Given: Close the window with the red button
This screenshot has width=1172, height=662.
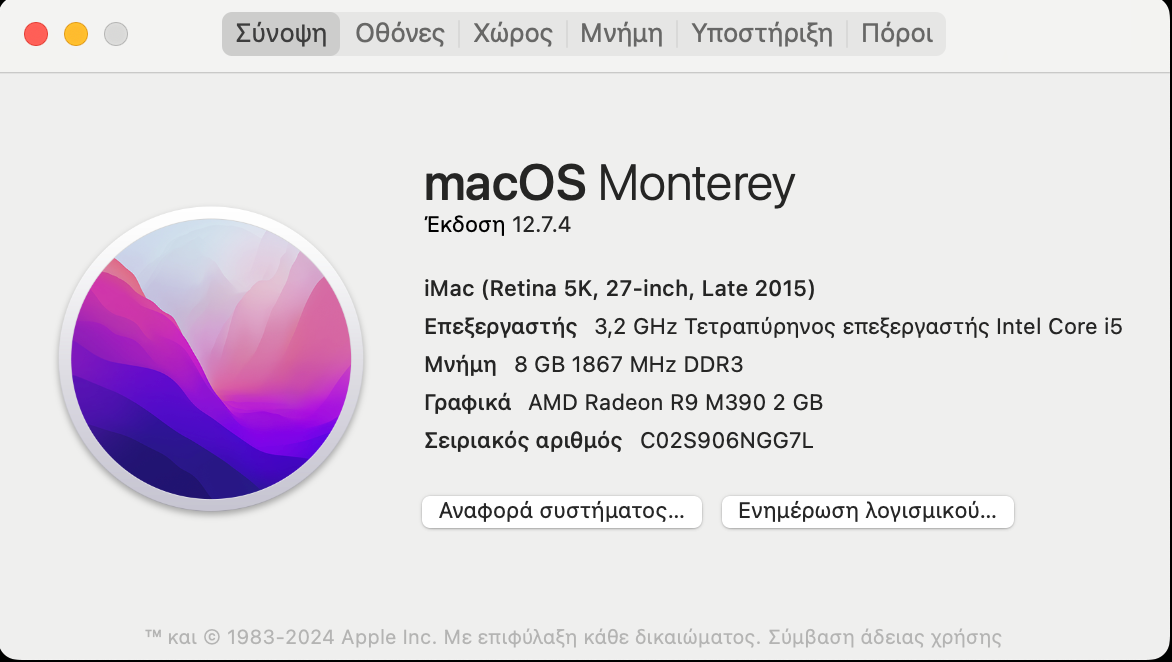Looking at the screenshot, I should (x=36, y=34).
